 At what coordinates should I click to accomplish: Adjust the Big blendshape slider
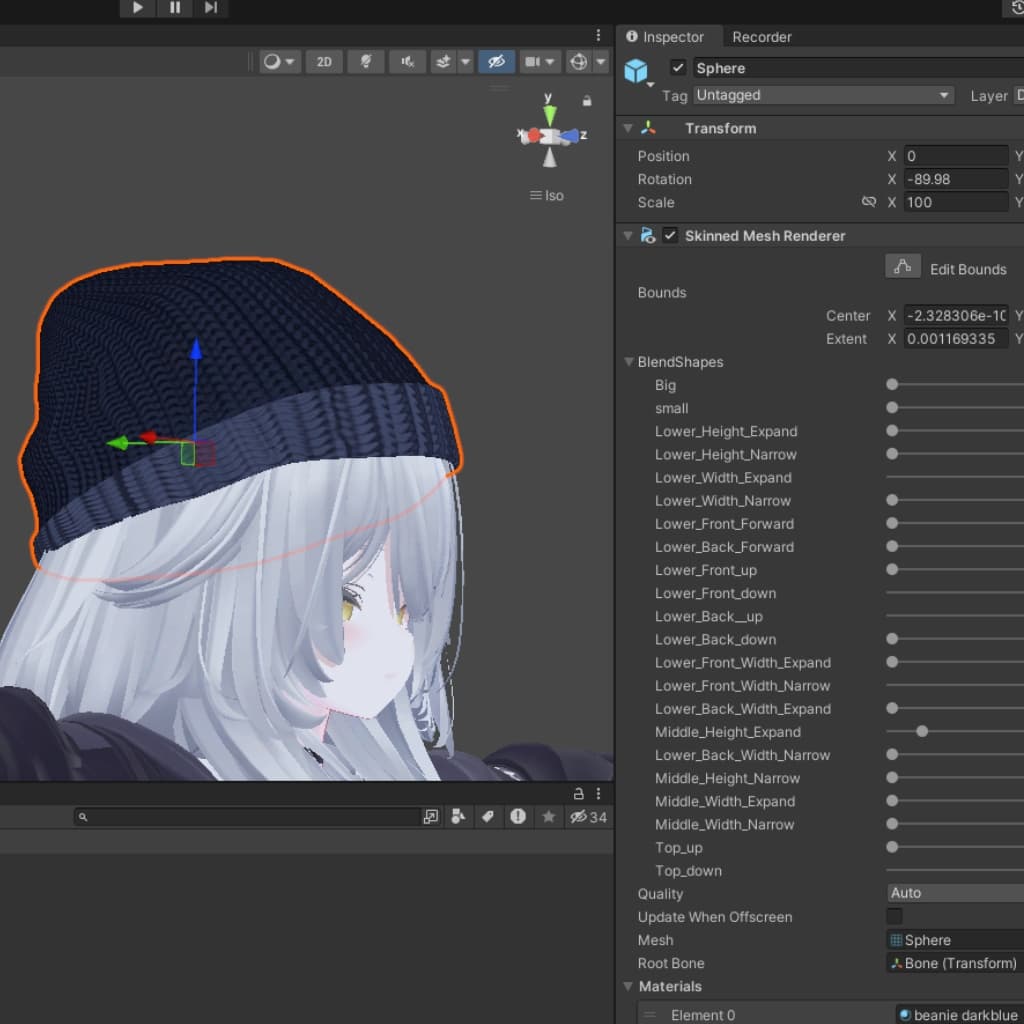(x=955, y=385)
